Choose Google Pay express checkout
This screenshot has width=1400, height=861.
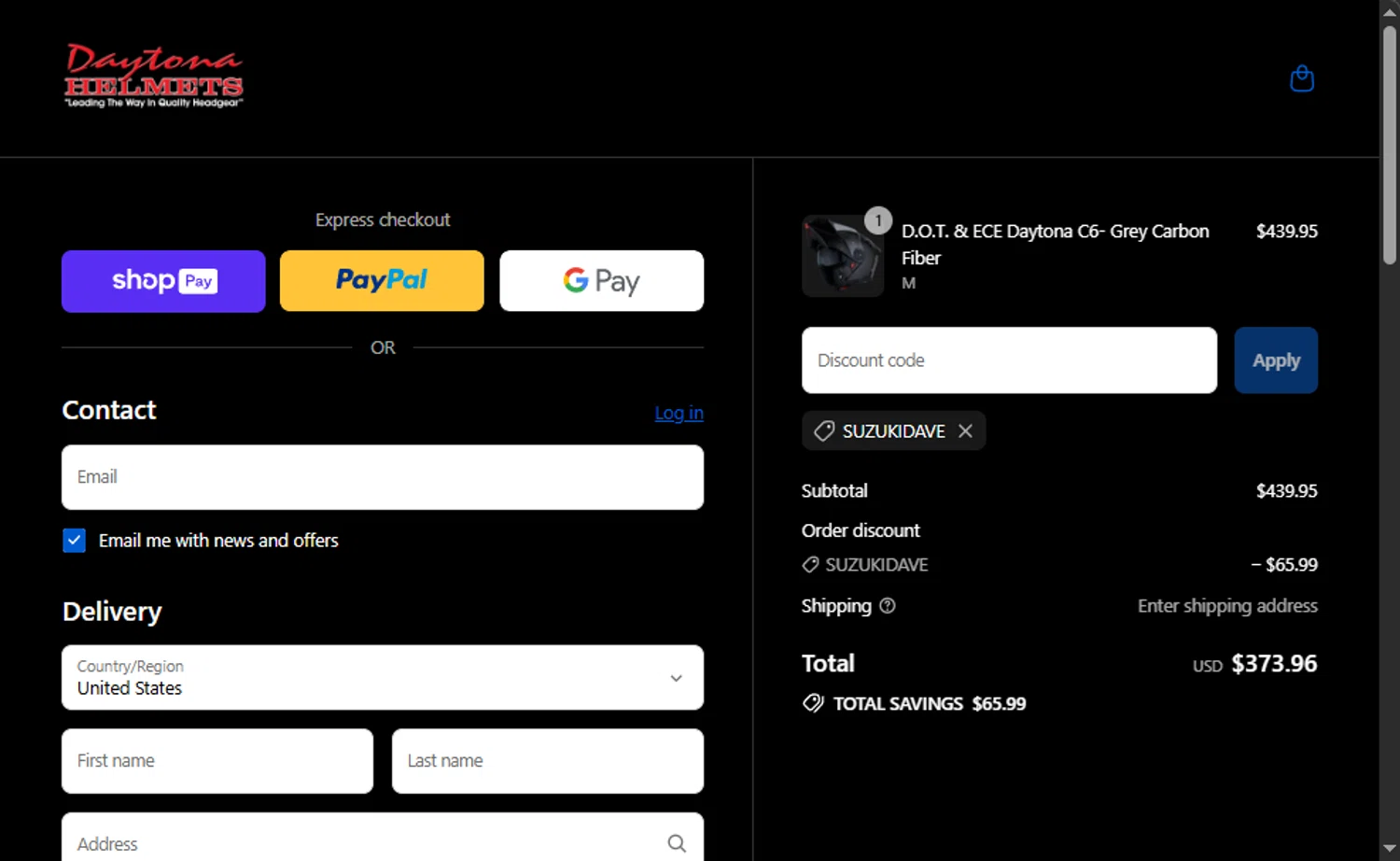click(602, 281)
